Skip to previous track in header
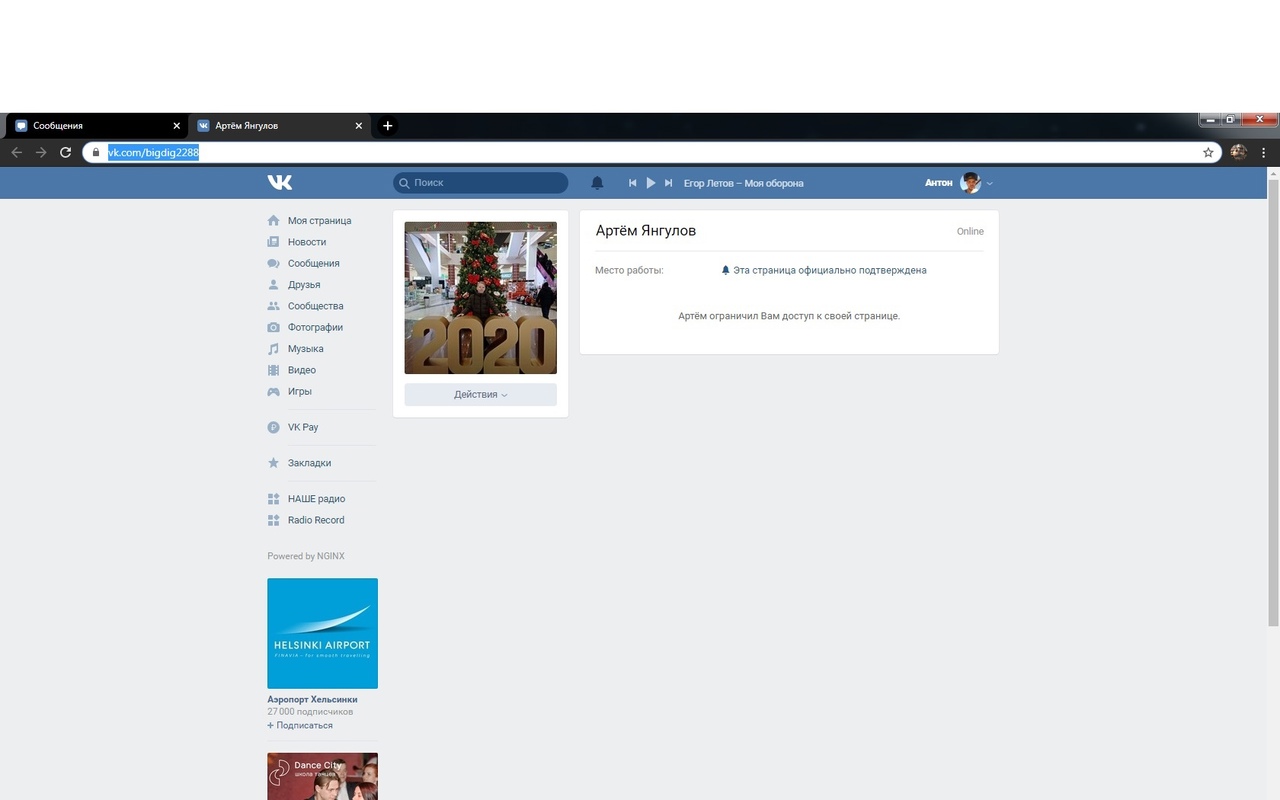 (632, 183)
